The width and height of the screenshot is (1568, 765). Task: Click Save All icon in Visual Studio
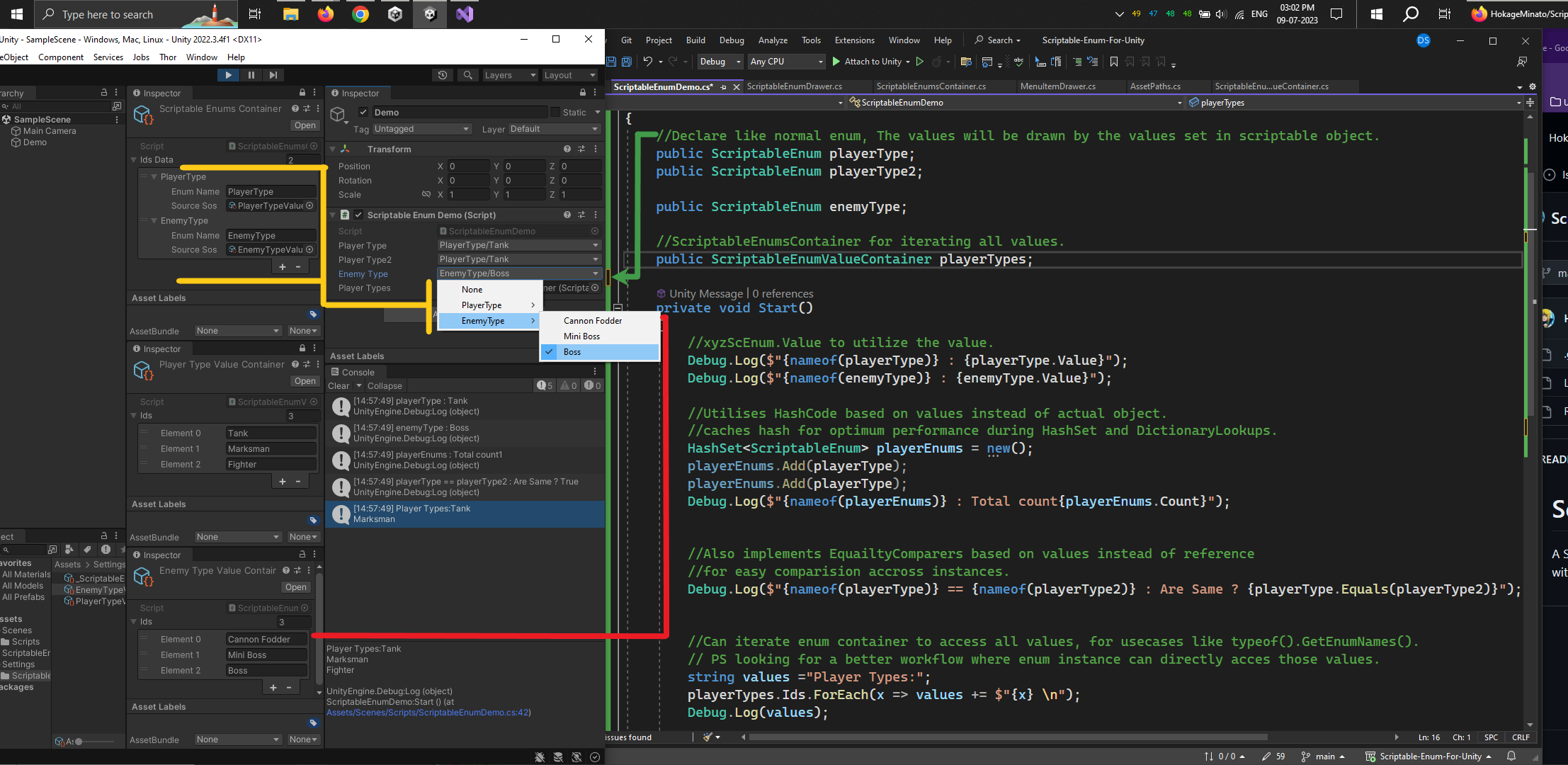click(x=626, y=62)
